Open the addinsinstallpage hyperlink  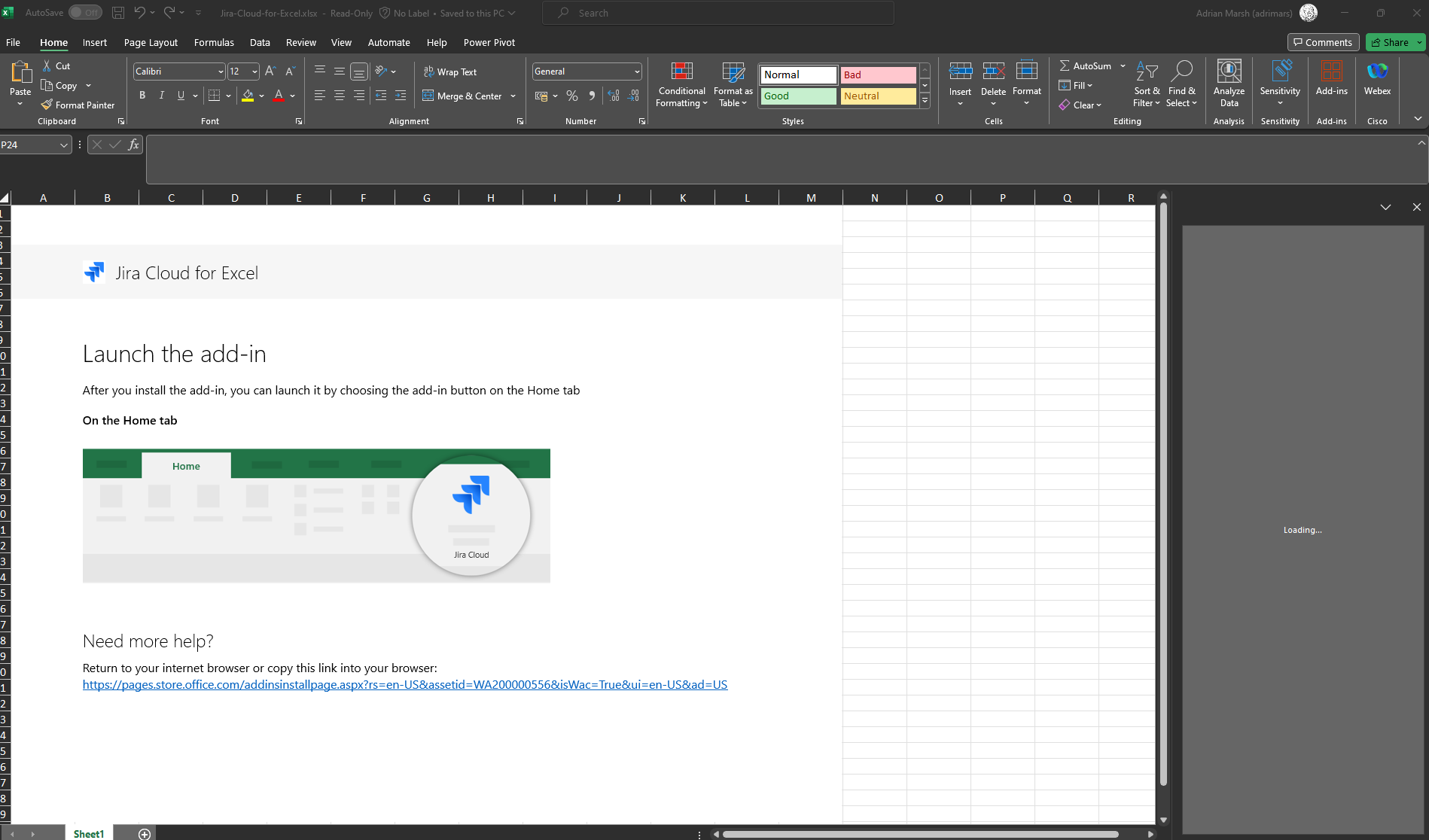[x=405, y=684]
